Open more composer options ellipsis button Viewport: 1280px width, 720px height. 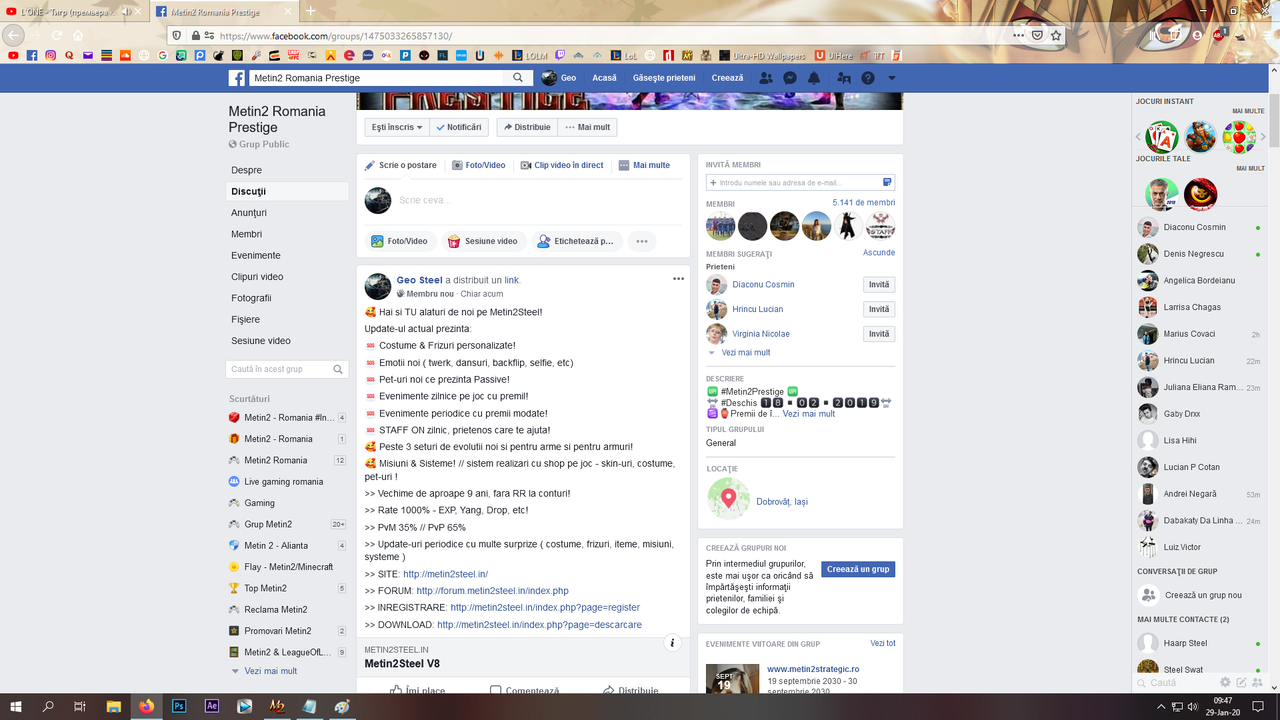(x=642, y=241)
